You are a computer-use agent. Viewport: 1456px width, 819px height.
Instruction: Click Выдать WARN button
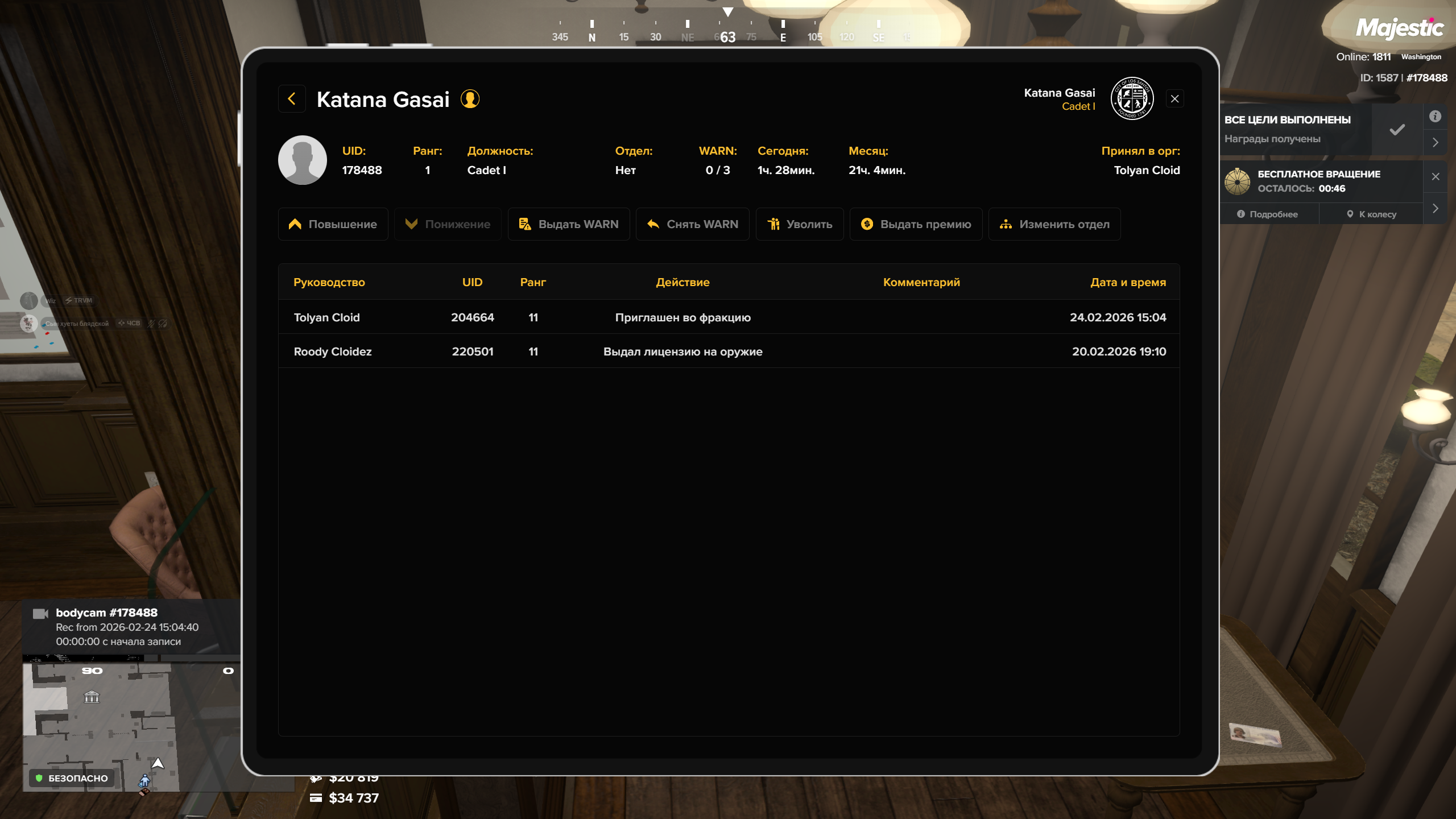tap(568, 224)
